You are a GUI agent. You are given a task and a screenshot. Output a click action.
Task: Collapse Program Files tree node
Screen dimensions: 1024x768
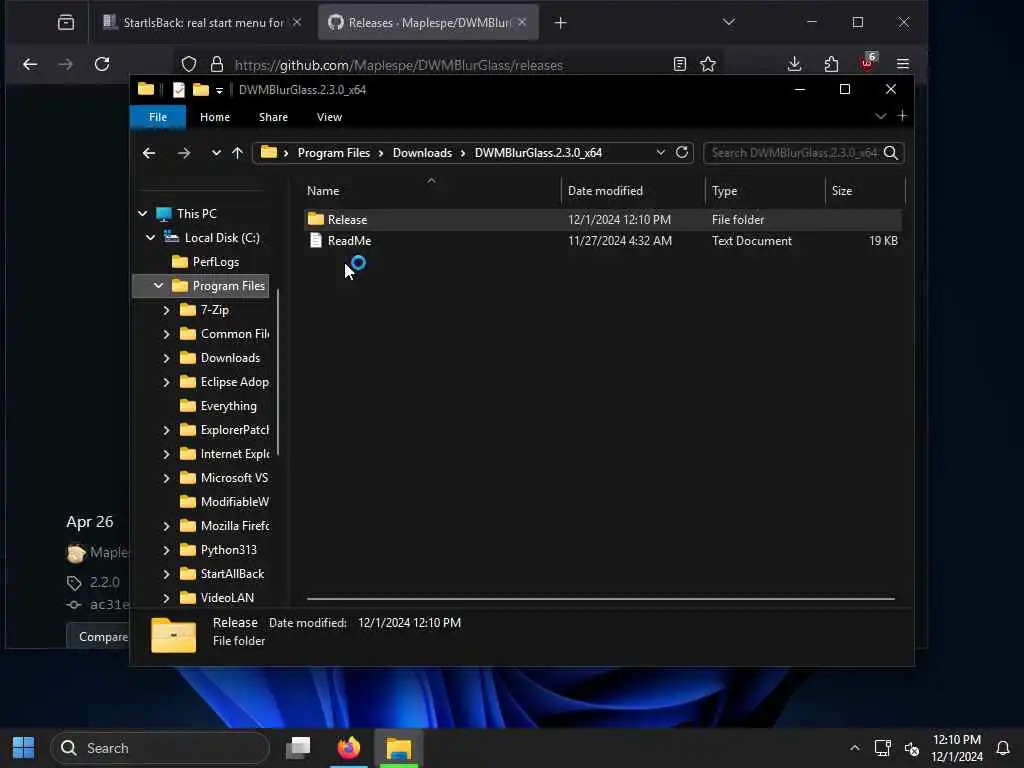coord(158,285)
